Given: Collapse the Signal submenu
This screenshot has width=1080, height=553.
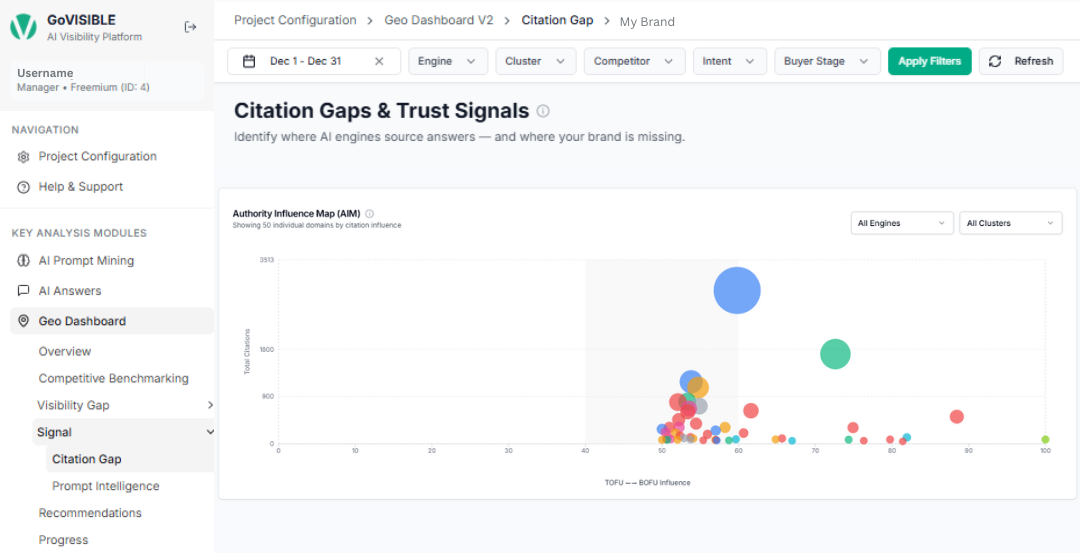Looking at the screenshot, I should tap(210, 432).
